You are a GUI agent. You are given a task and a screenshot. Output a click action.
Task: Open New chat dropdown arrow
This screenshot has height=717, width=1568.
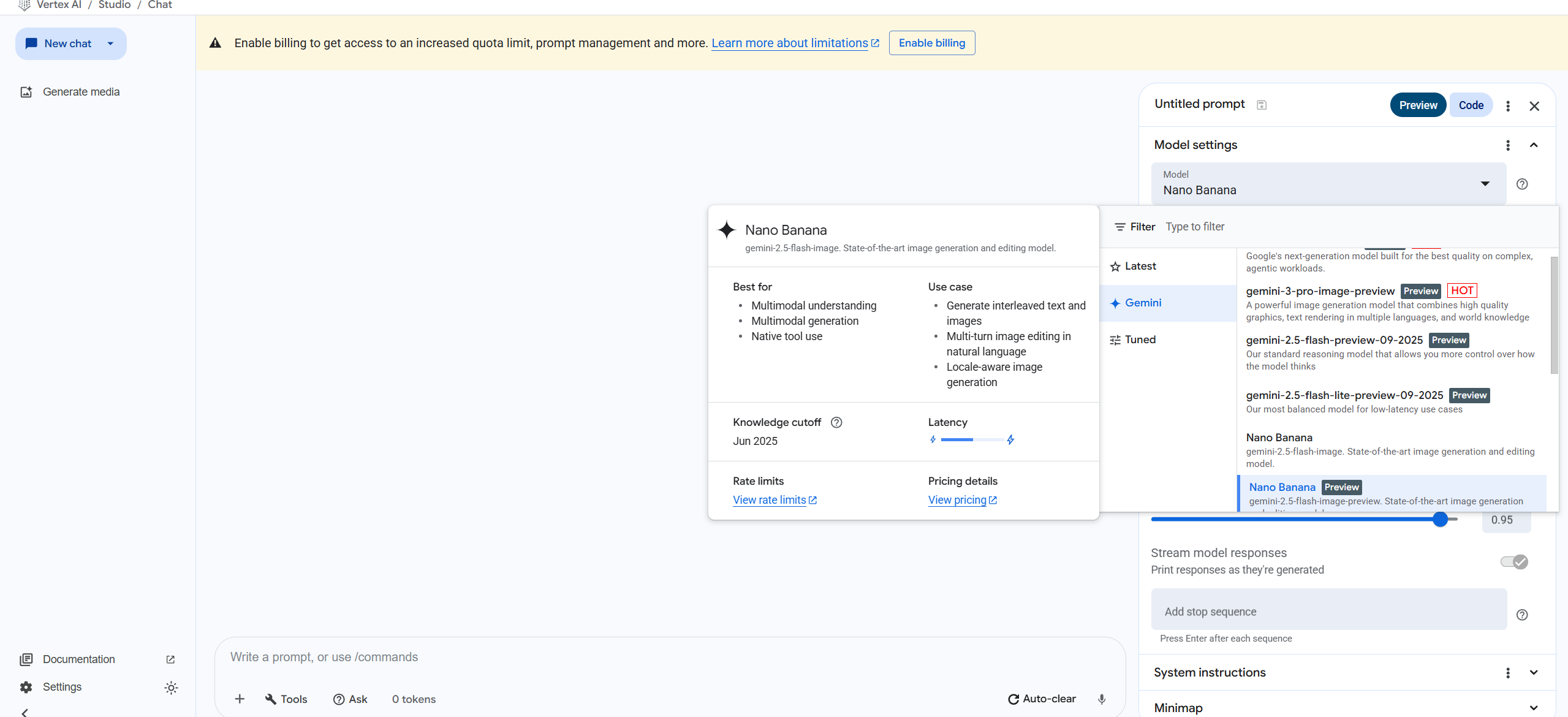tap(110, 44)
